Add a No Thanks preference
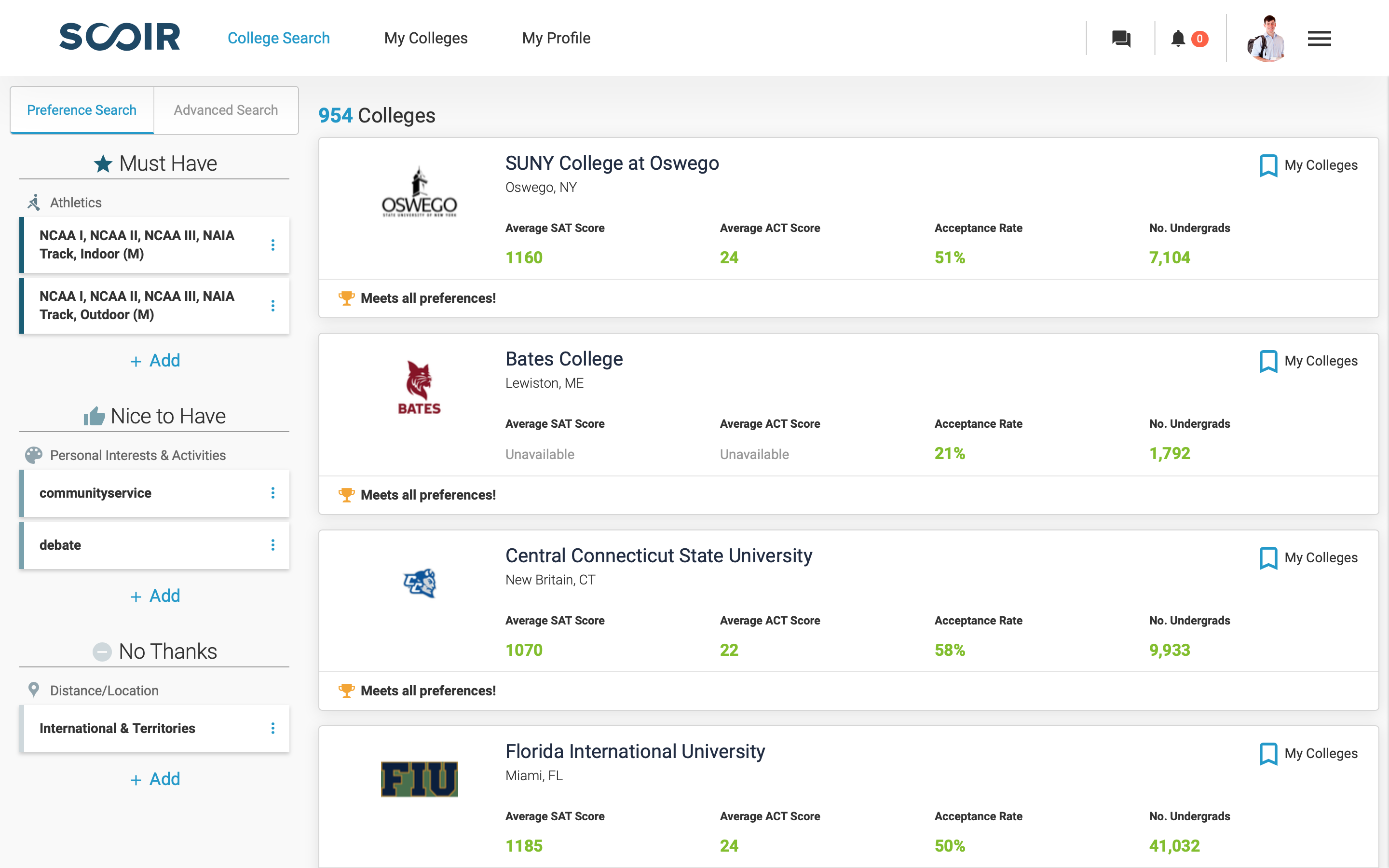Image resolution: width=1389 pixels, height=868 pixels. coord(155,779)
